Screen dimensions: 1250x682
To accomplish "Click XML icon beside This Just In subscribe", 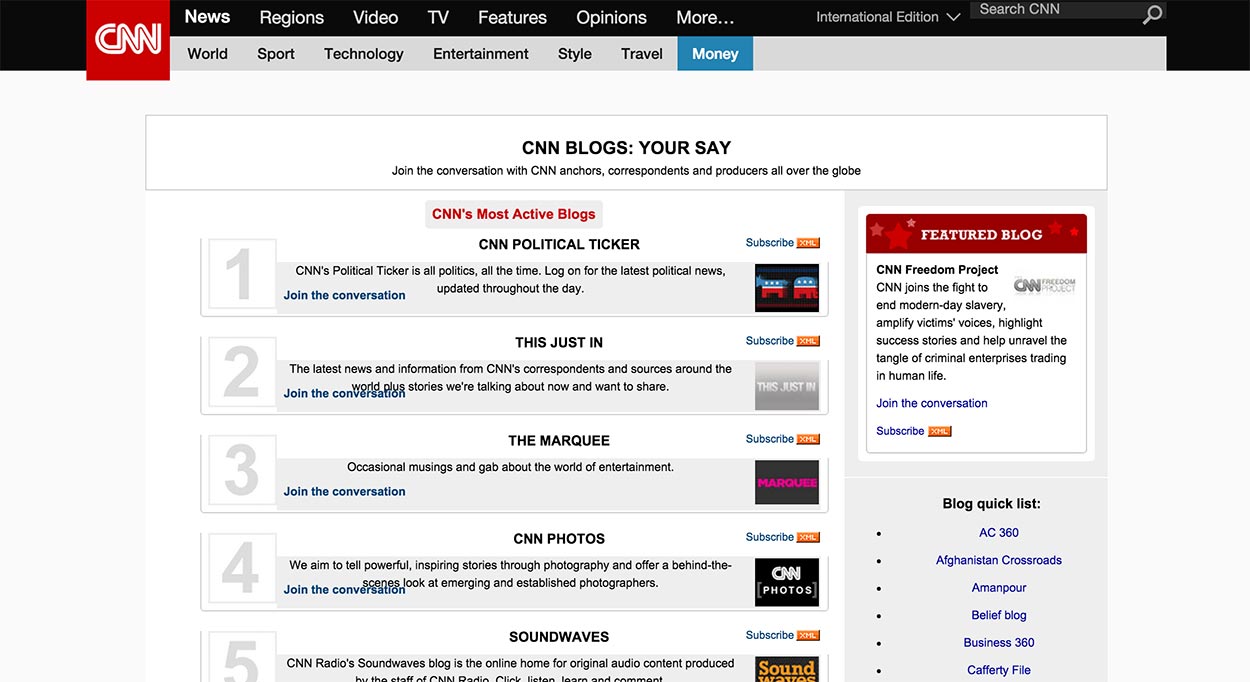I will pyautogui.click(x=808, y=341).
